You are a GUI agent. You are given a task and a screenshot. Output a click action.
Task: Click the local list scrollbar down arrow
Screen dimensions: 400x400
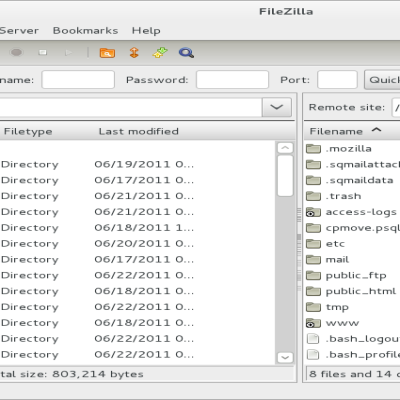pyautogui.click(x=285, y=358)
